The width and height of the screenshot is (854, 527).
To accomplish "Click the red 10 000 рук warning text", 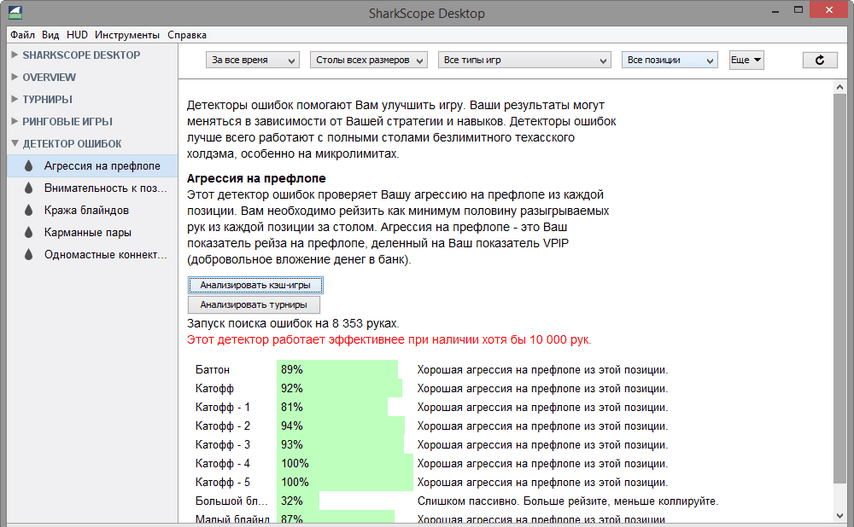I will pyautogui.click(x=389, y=340).
